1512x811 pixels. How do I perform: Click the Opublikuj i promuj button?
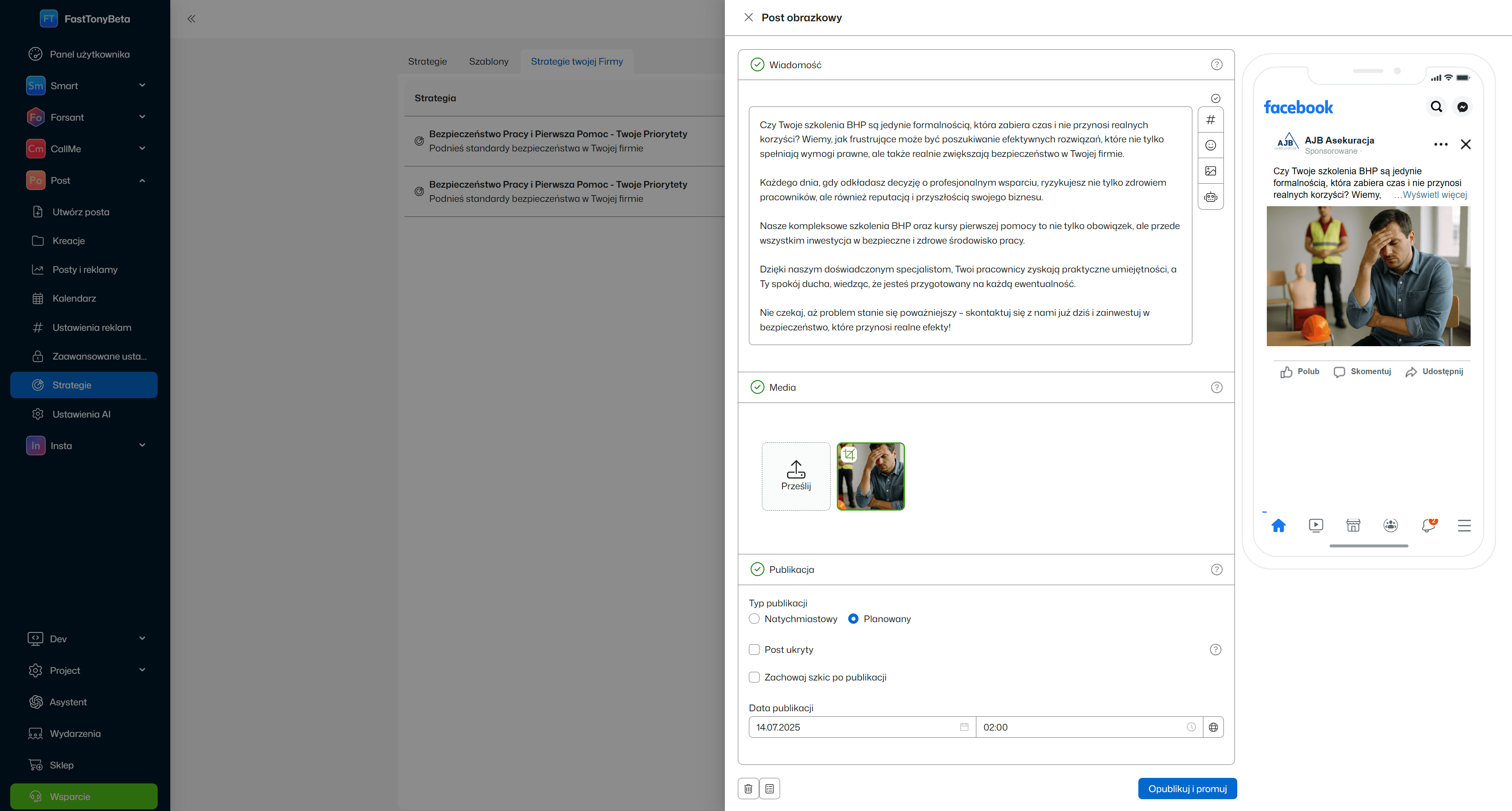(x=1187, y=789)
